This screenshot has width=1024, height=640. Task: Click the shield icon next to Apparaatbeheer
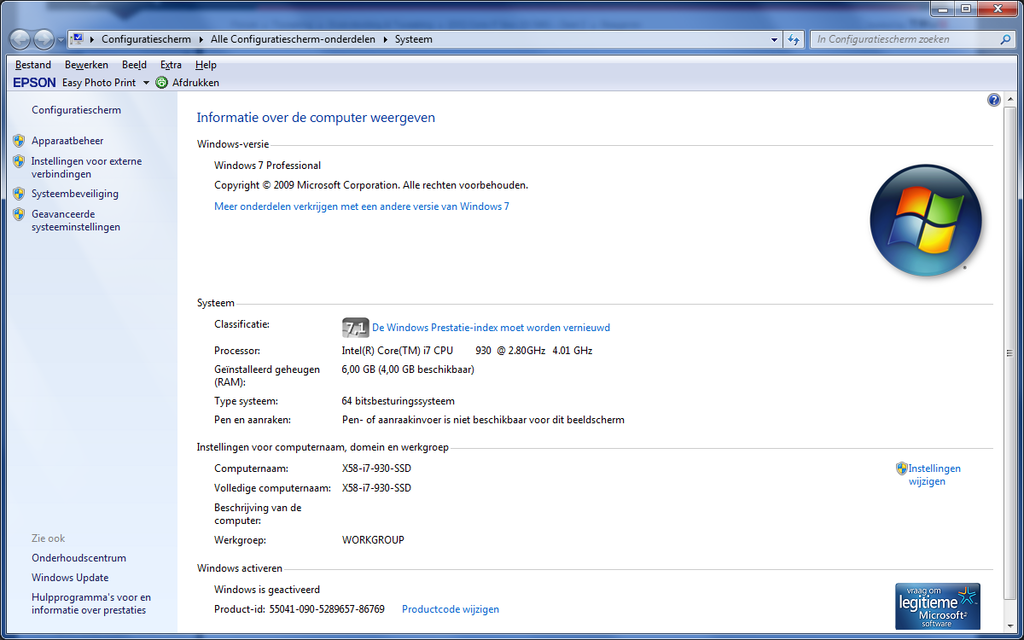[18, 140]
